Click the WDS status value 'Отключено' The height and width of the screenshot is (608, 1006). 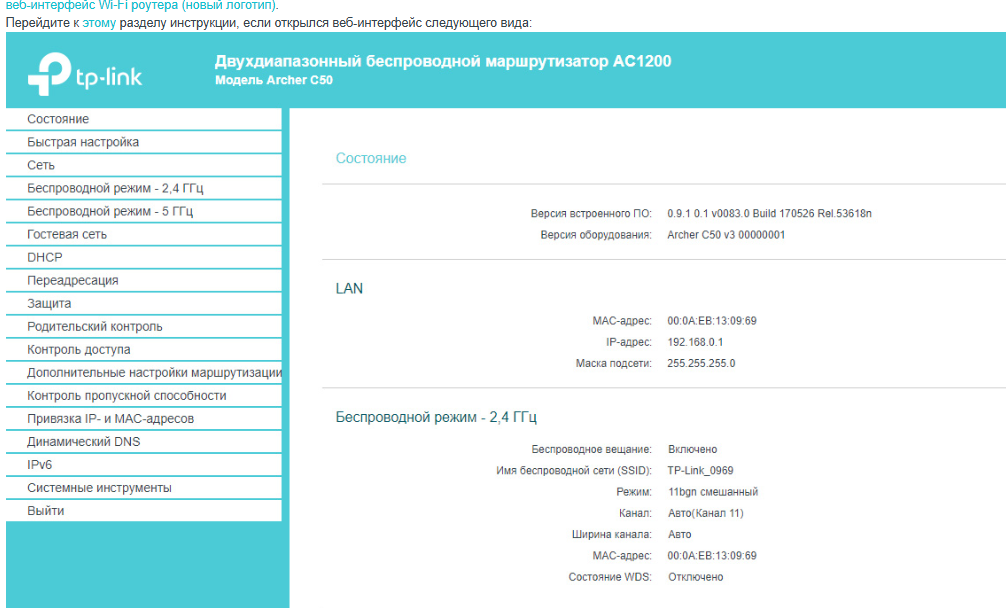pos(695,577)
